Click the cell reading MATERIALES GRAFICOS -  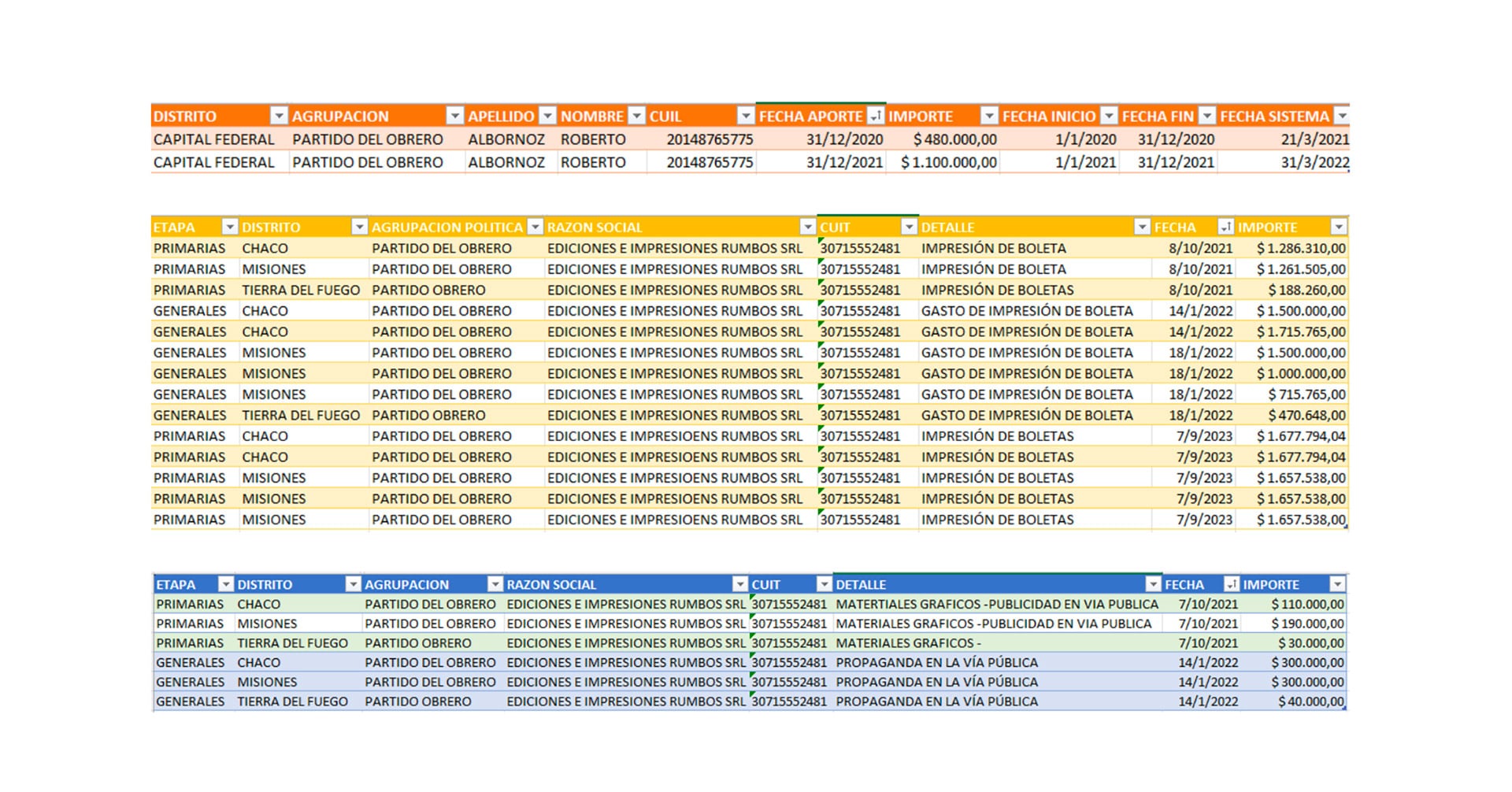click(x=908, y=643)
